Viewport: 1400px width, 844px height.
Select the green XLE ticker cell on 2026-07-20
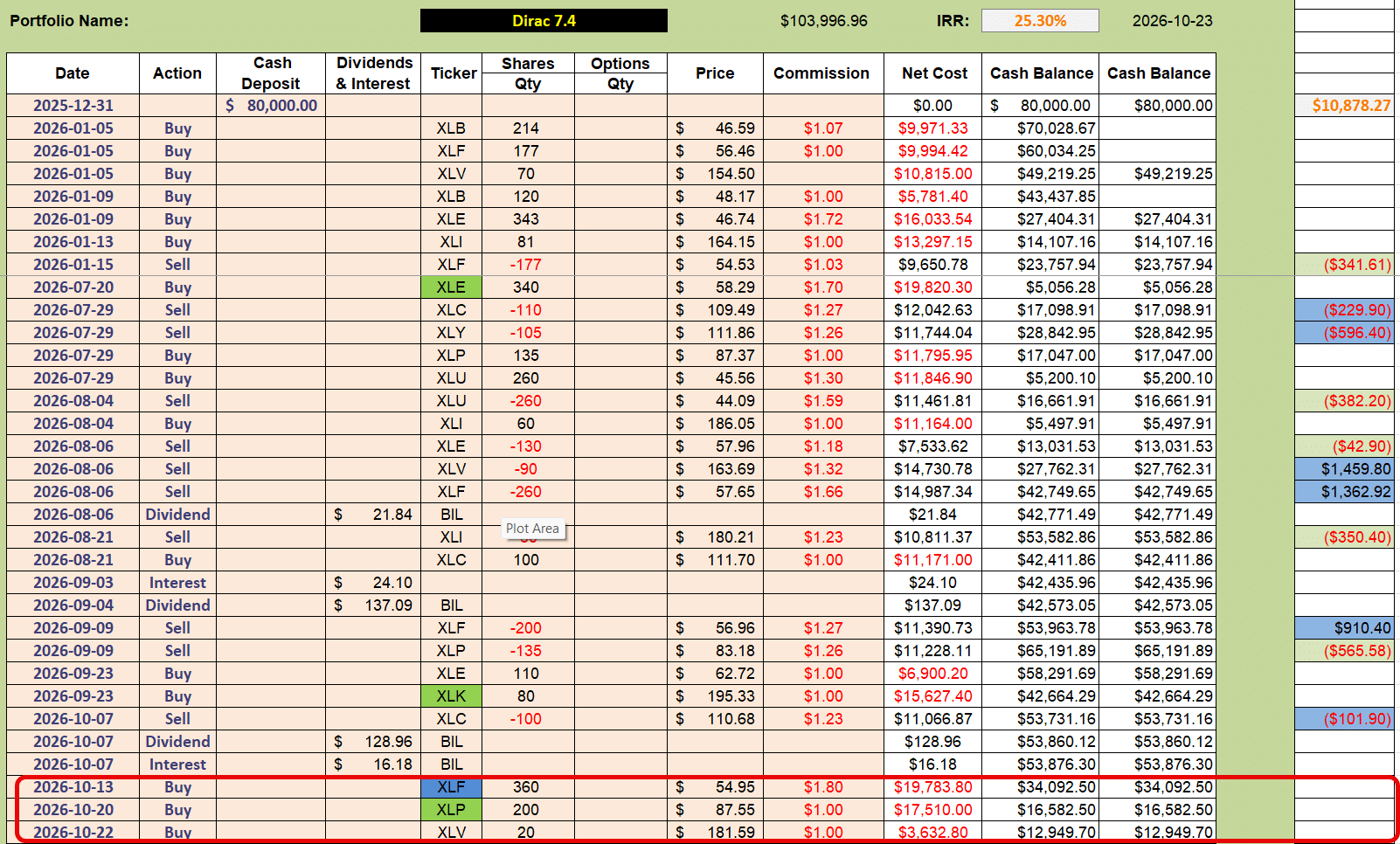coord(452,287)
